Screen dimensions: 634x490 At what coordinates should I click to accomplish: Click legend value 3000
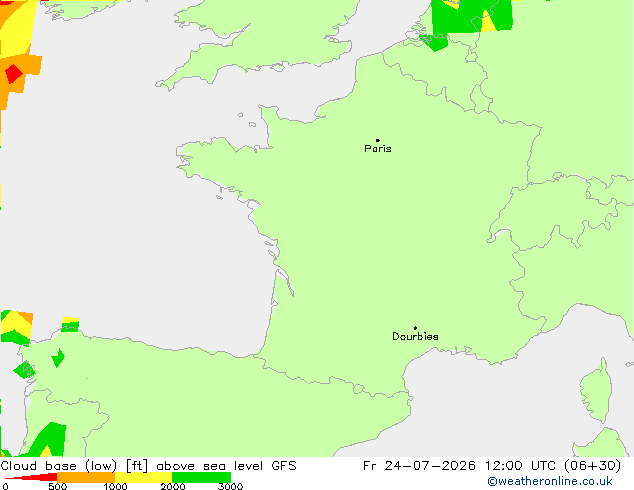point(230,486)
